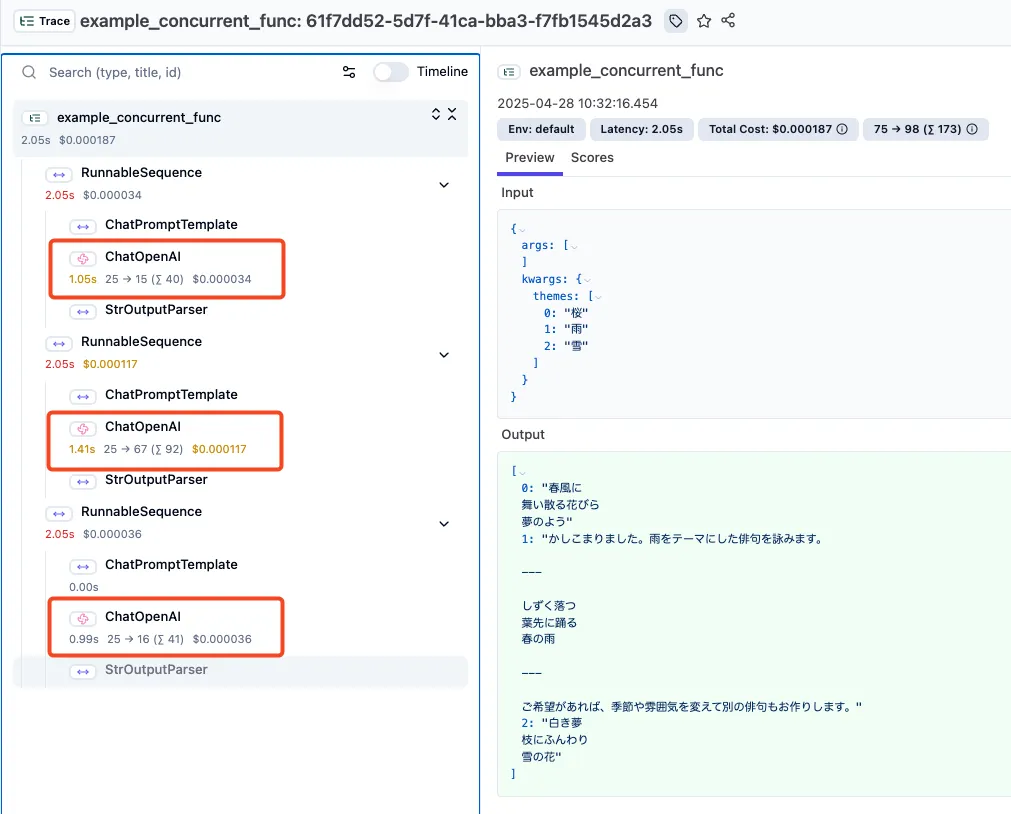Click the themes value "桜"
The width and height of the screenshot is (1011, 814).
(576, 313)
